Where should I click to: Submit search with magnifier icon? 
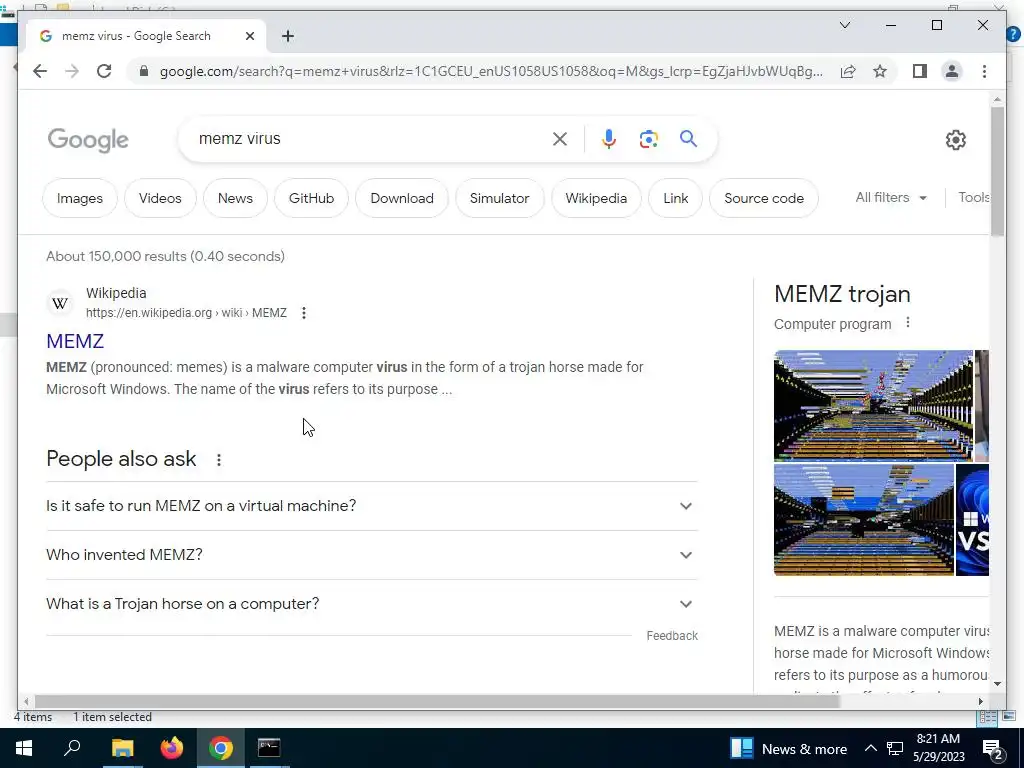[688, 138]
